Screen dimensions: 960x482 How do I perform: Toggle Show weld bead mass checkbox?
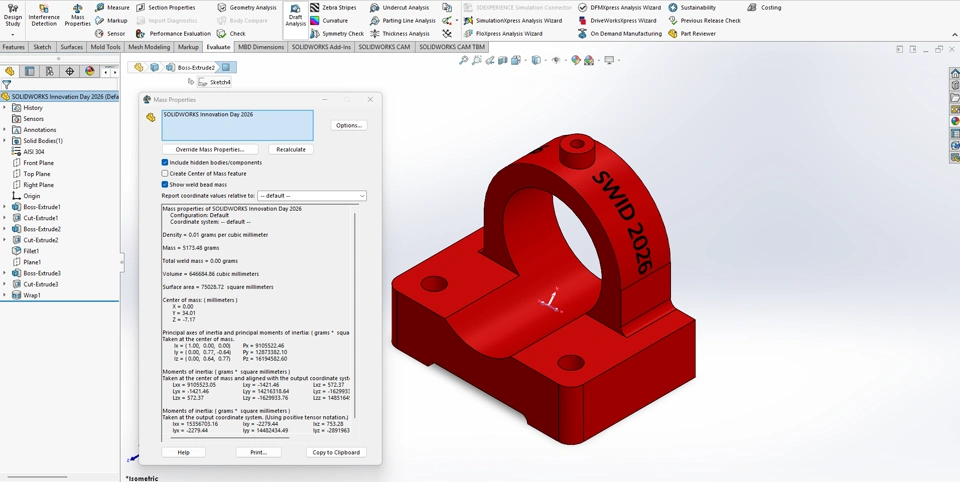pos(165,184)
